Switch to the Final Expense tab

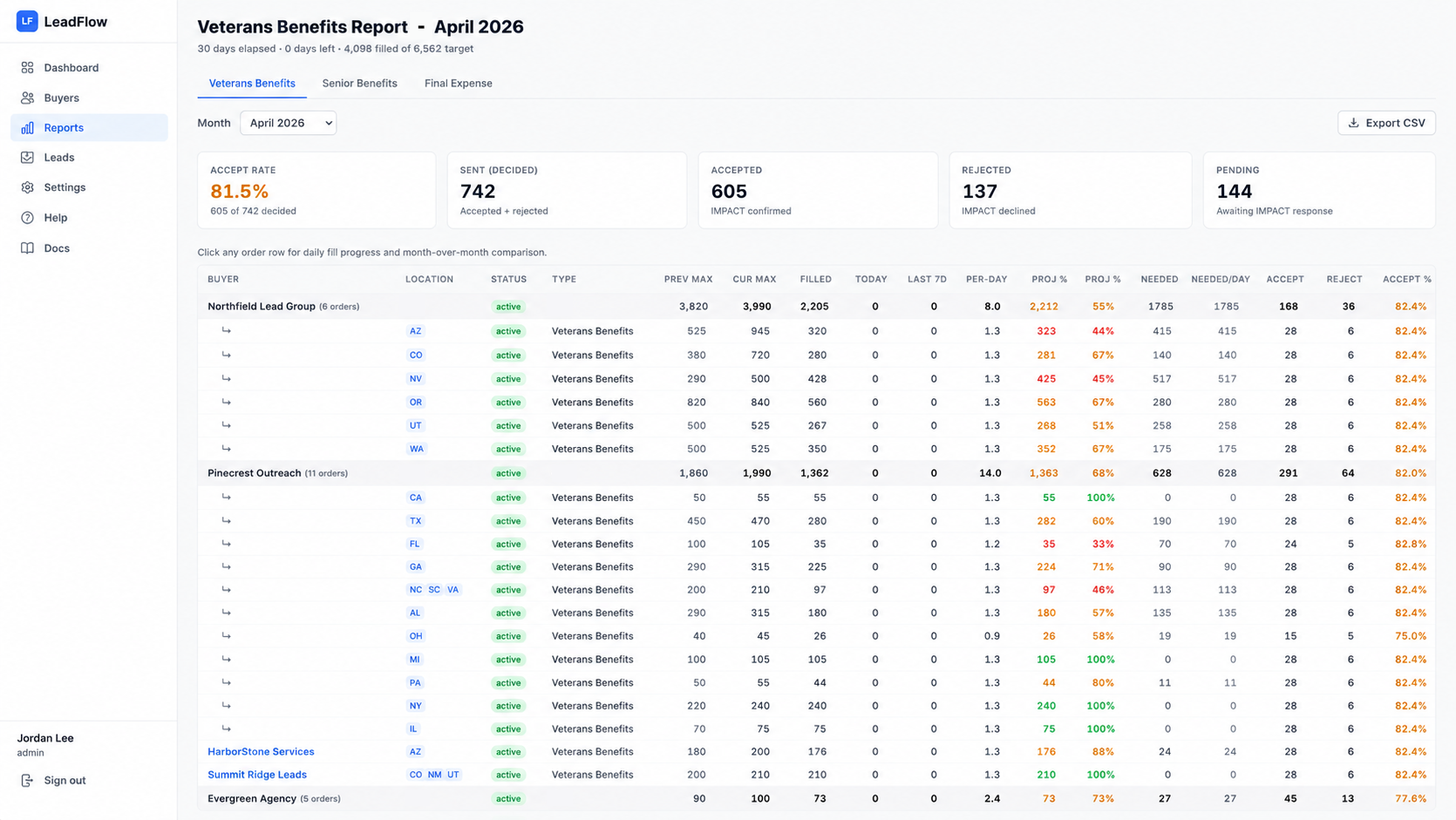click(459, 84)
